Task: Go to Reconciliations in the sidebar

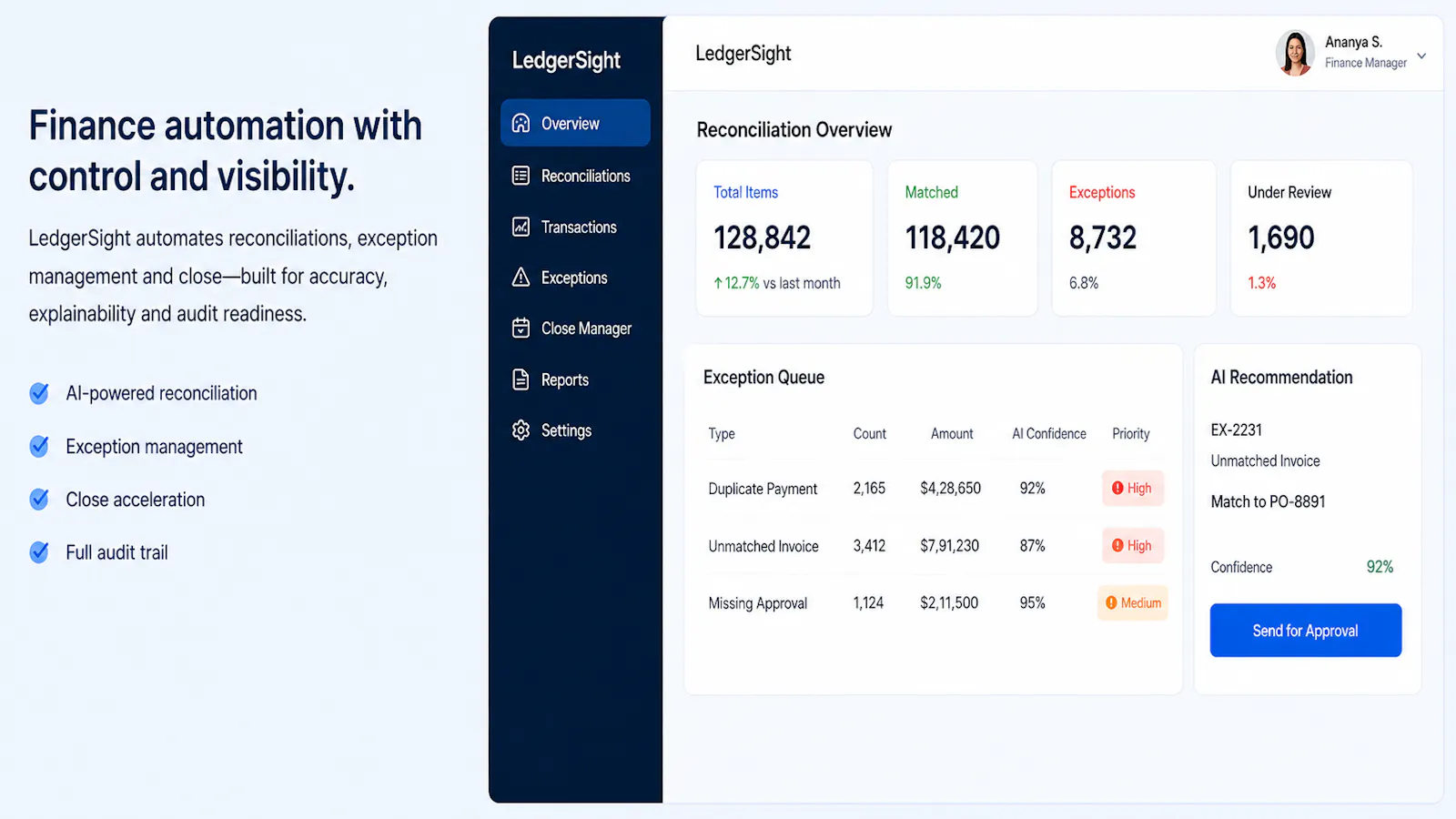Action: coord(571,176)
